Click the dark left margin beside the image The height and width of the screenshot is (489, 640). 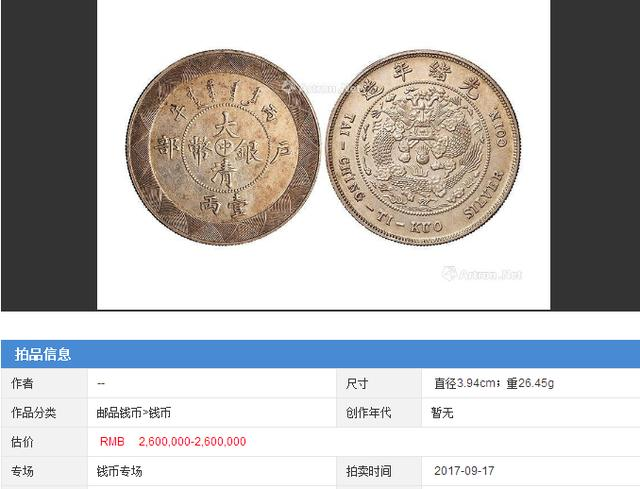coord(49,155)
